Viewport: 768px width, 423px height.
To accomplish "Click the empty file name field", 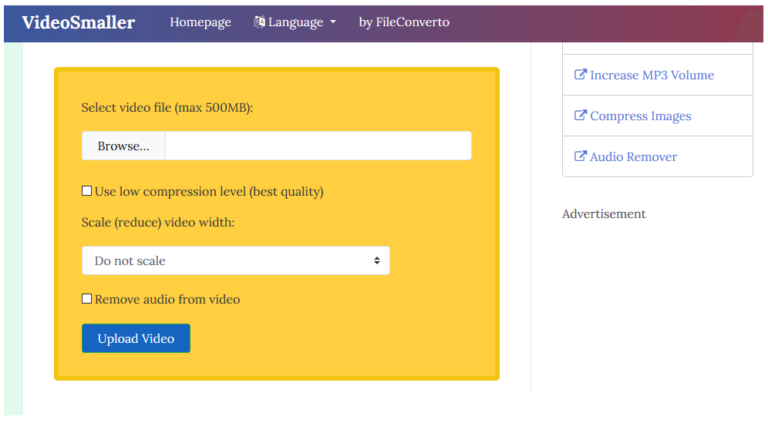I will (318, 146).
